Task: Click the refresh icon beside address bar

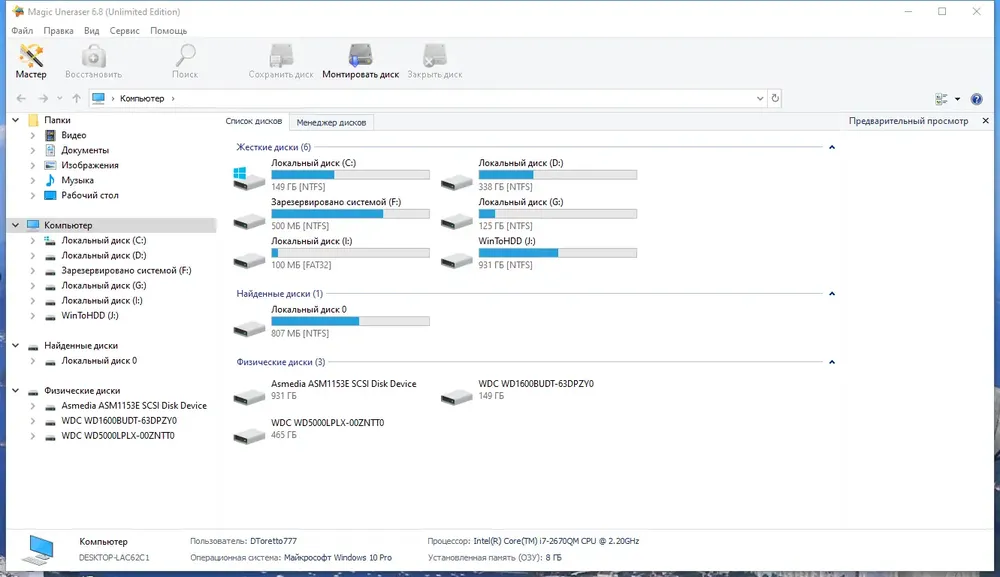Action: 775,98
